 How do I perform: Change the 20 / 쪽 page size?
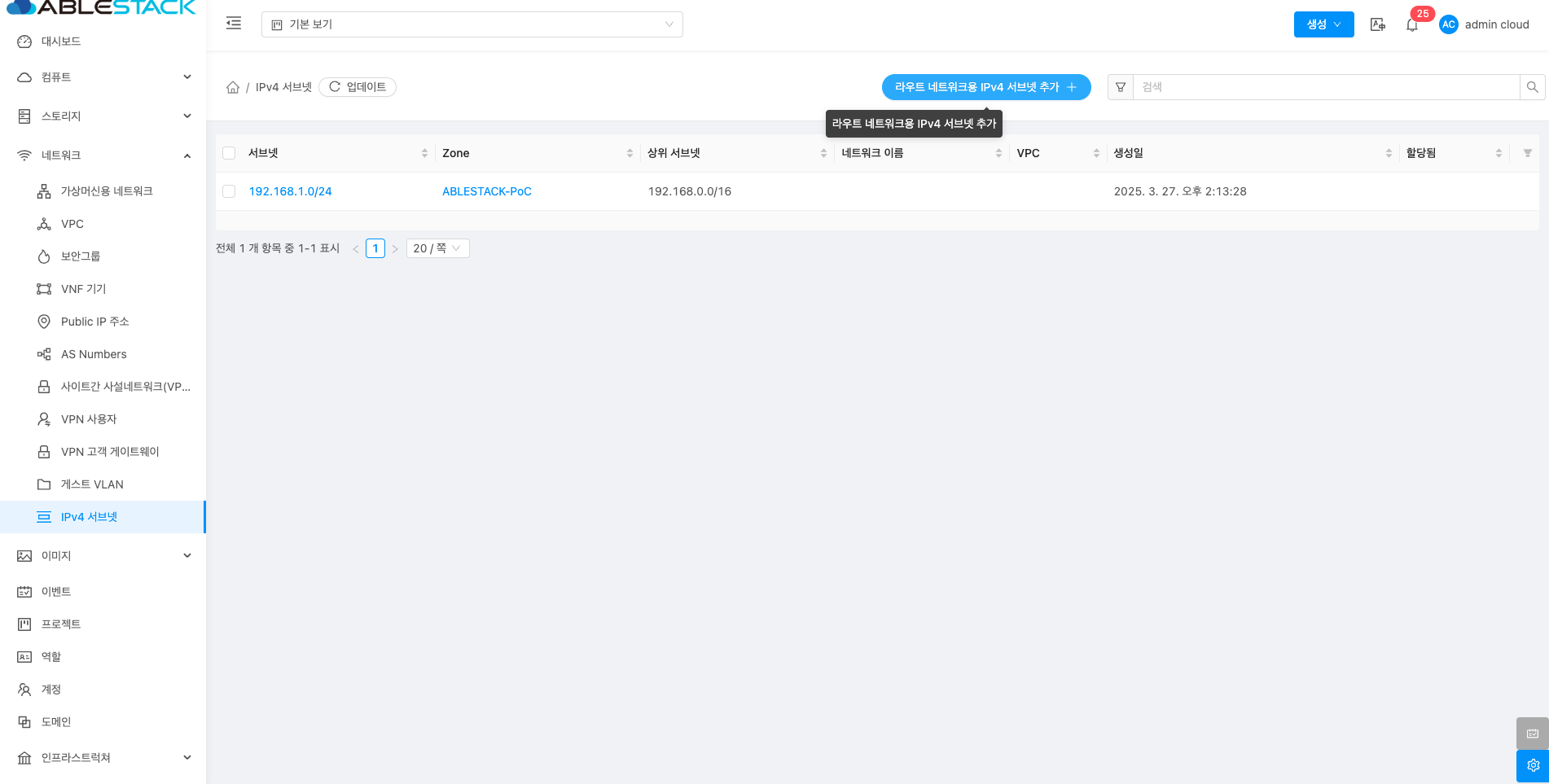[437, 248]
